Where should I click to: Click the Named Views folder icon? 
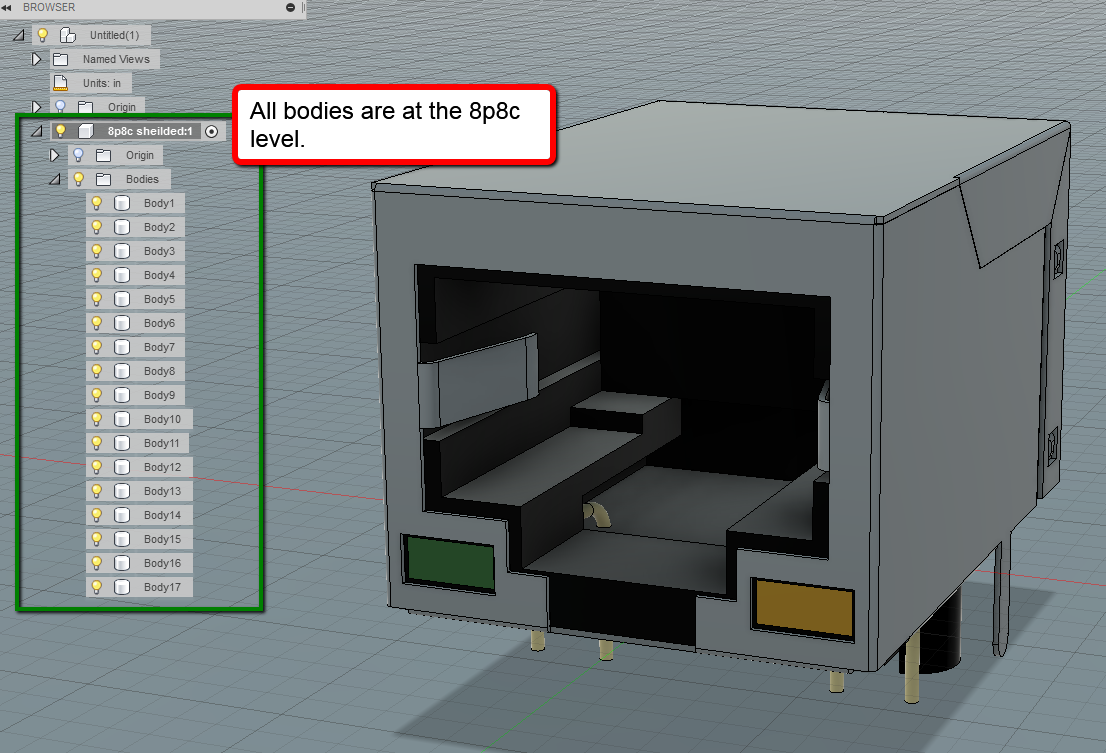[61, 58]
